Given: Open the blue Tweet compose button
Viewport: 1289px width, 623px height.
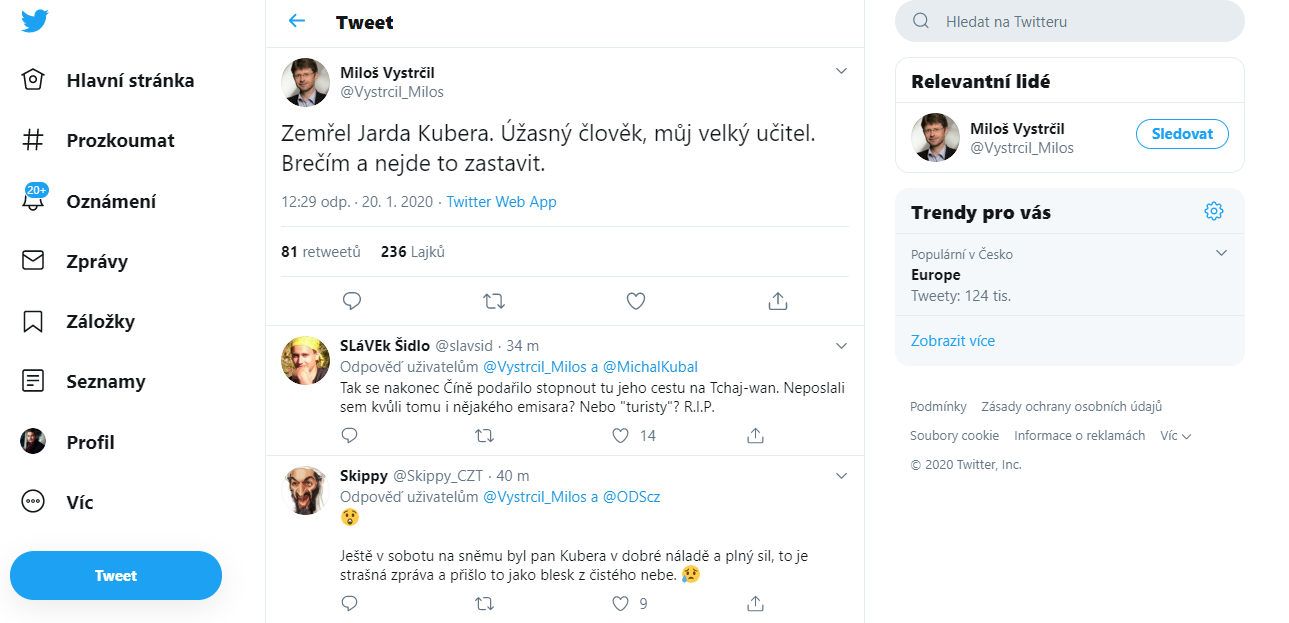Looking at the screenshot, I should [x=116, y=575].
